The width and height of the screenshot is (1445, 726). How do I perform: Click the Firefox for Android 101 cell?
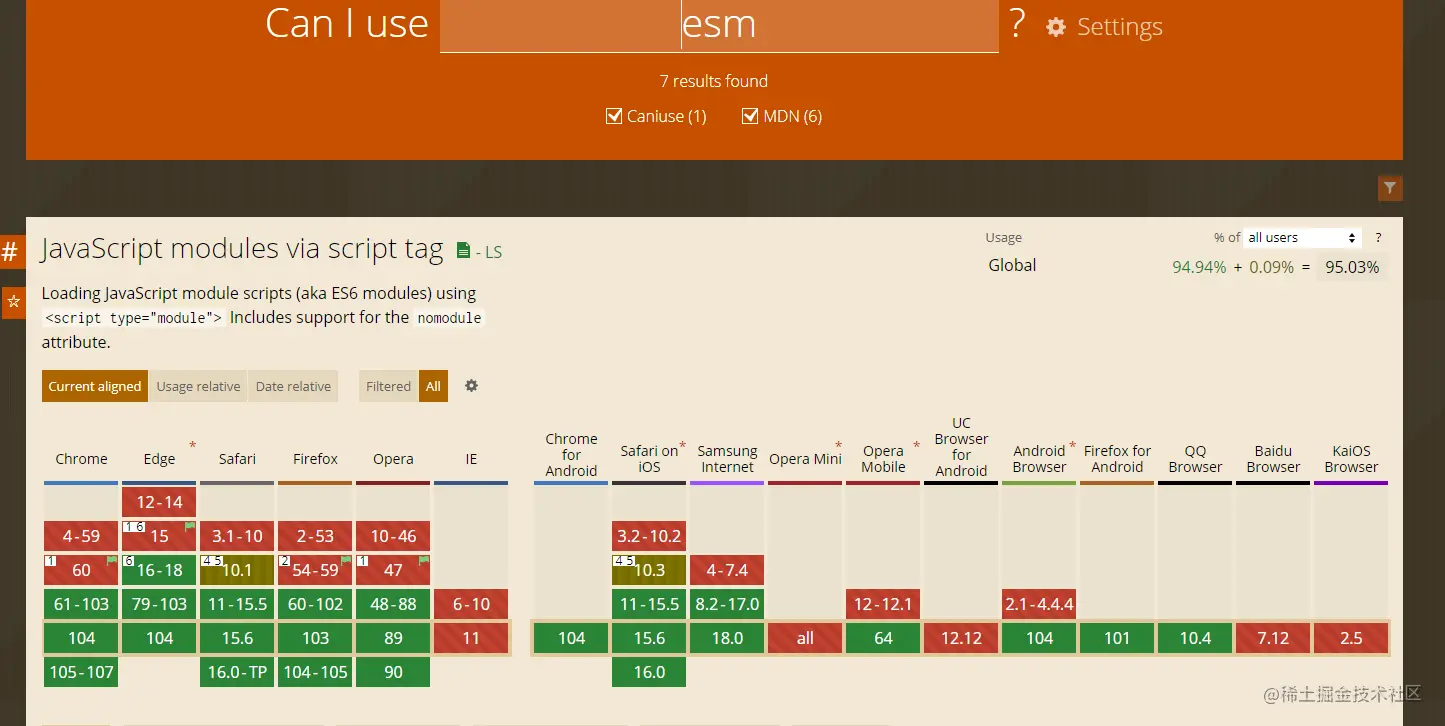coord(1117,638)
